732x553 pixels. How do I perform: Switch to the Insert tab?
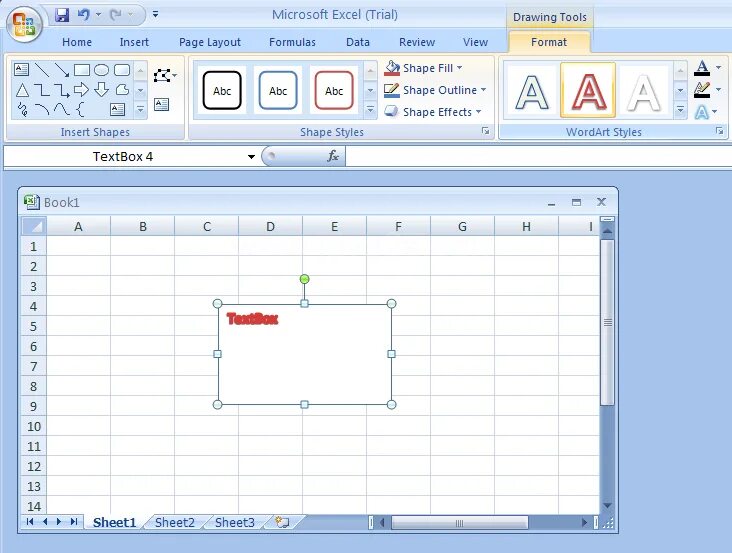[x=134, y=42]
